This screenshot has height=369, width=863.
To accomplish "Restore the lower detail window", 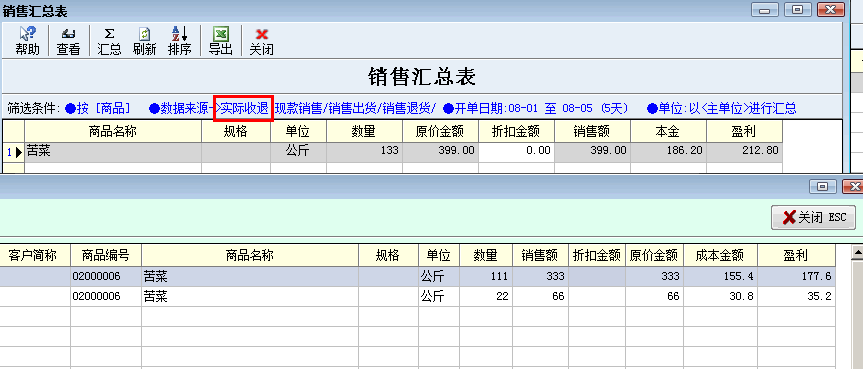I will click(x=823, y=187).
